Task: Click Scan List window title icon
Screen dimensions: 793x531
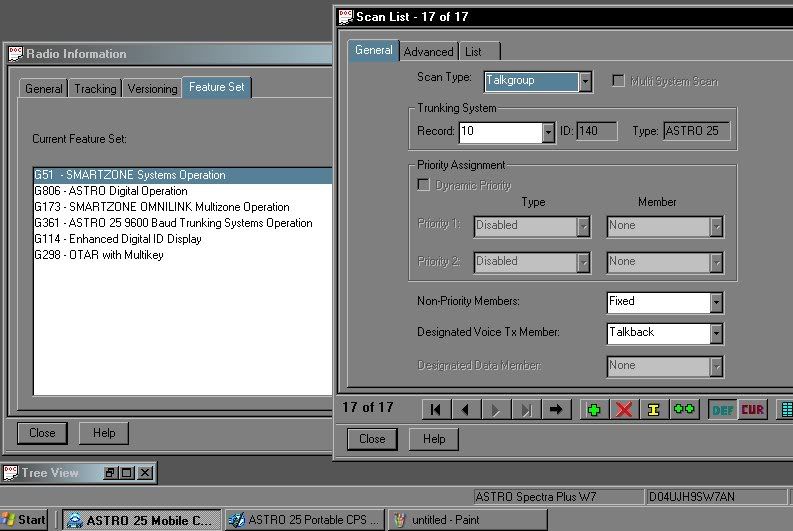Action: click(345, 17)
